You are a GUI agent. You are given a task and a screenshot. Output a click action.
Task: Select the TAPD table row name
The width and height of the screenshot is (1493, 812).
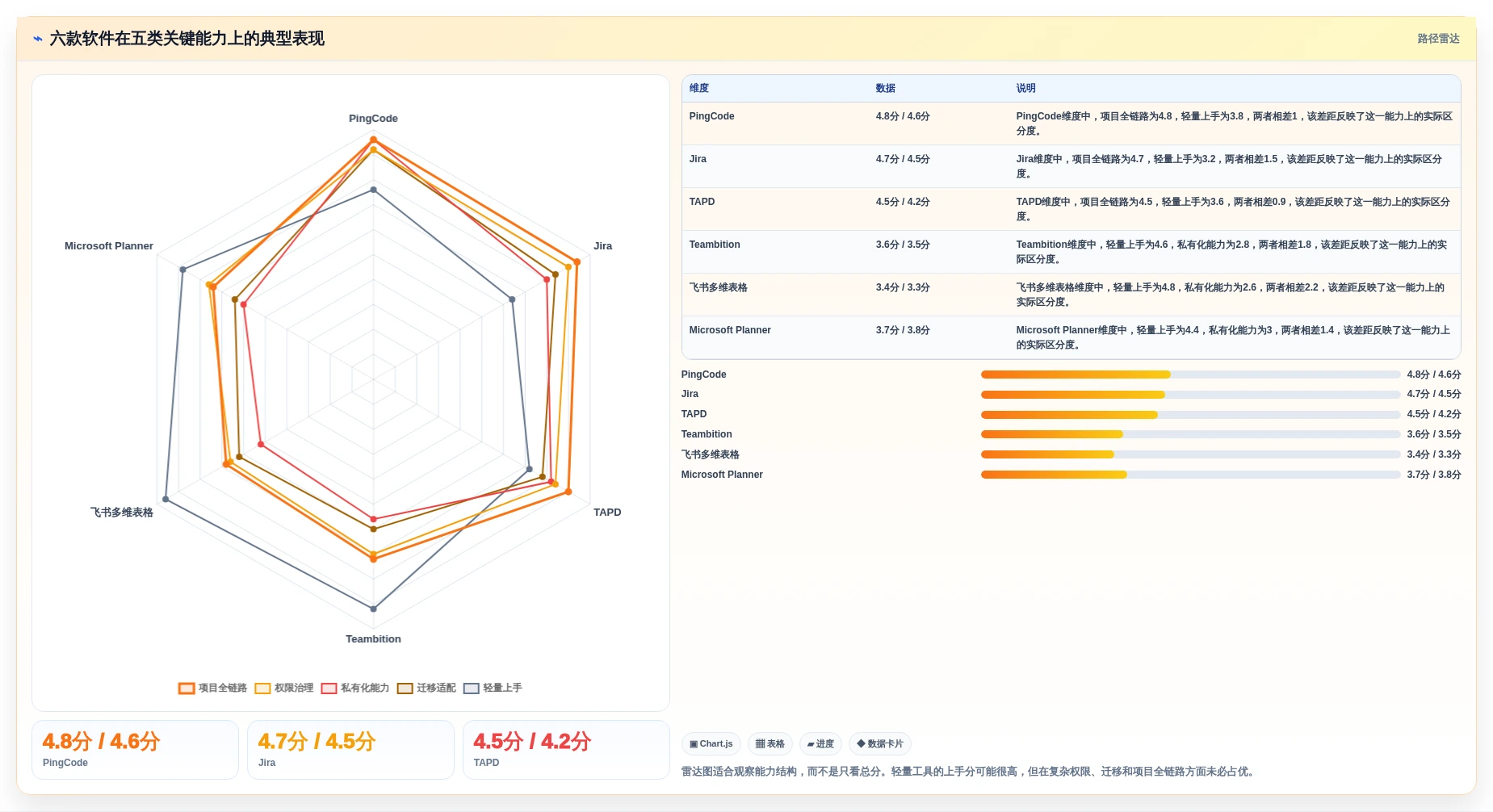(702, 202)
